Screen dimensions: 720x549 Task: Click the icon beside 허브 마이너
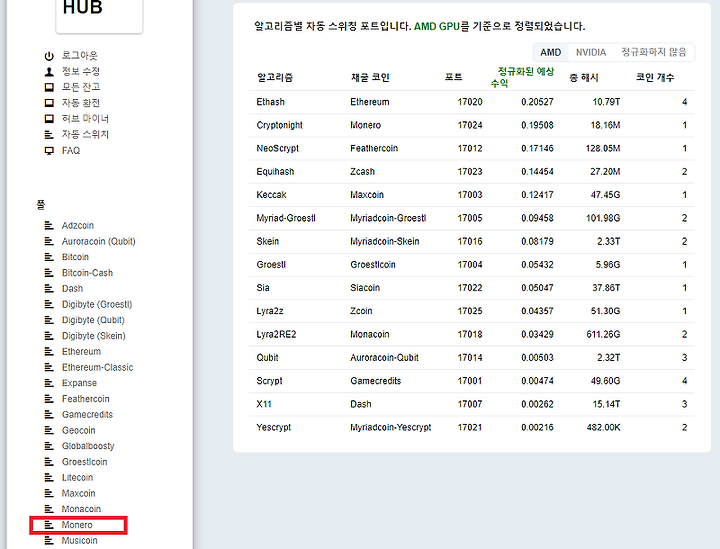tap(49, 119)
